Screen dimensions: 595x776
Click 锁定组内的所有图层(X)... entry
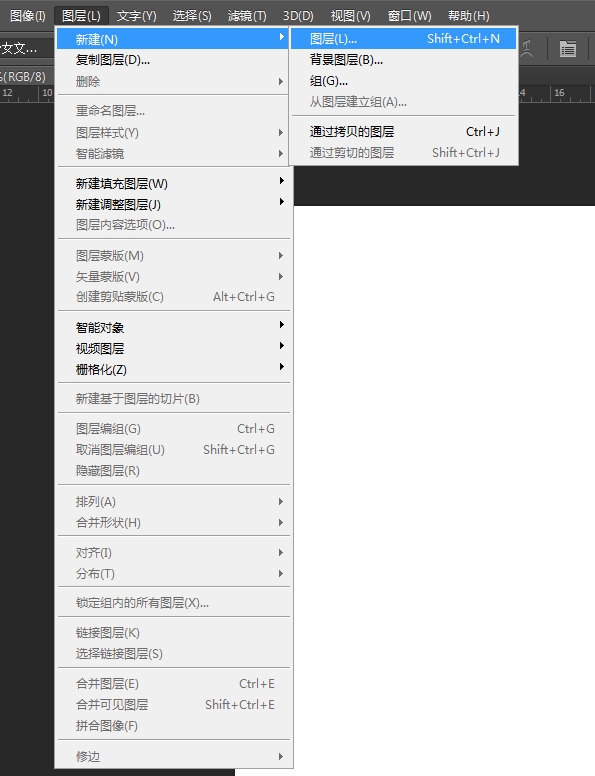click(173, 603)
